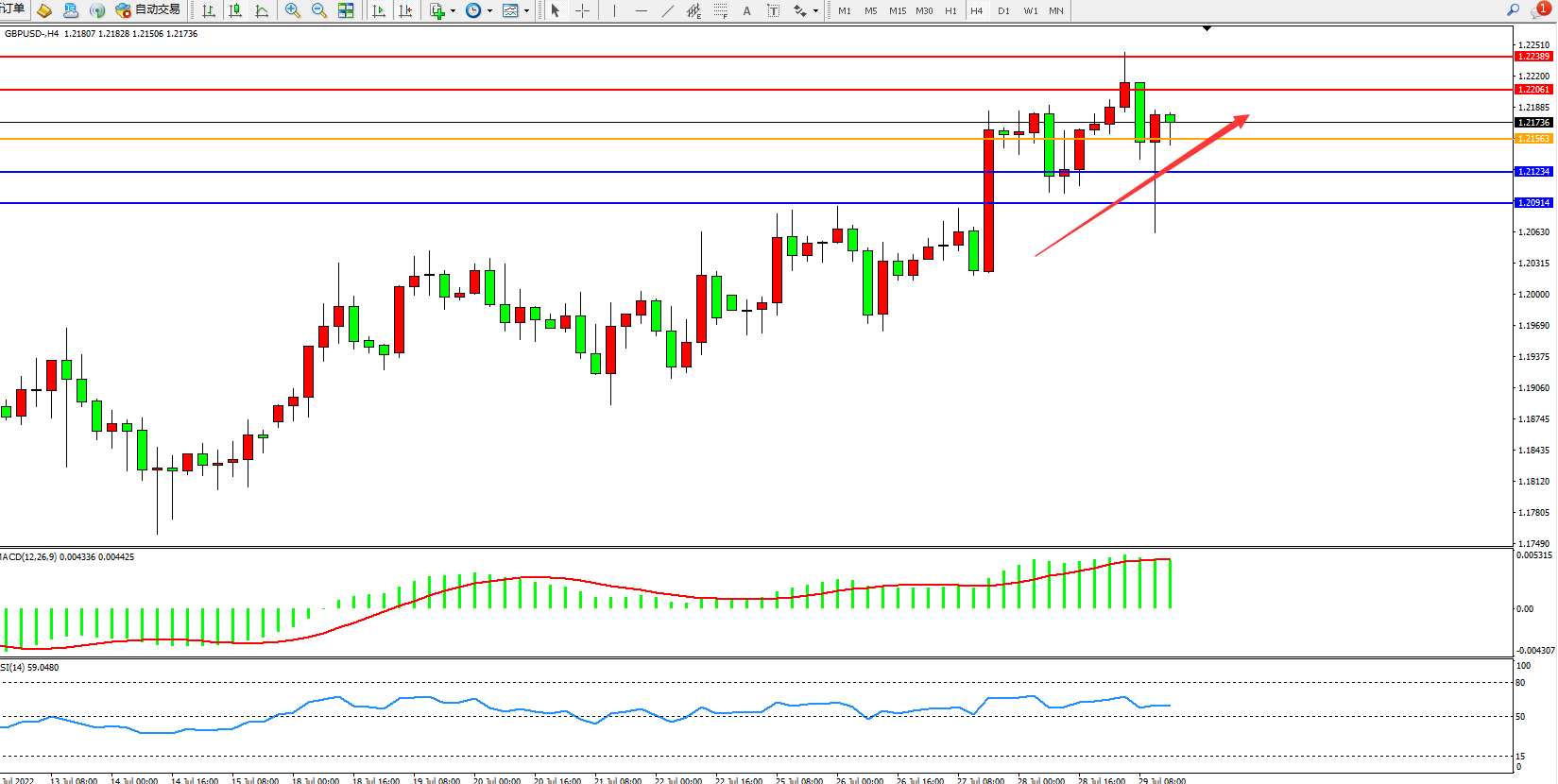The width and height of the screenshot is (1558, 784).
Task: Open the tile windows layout icon
Action: [346, 10]
